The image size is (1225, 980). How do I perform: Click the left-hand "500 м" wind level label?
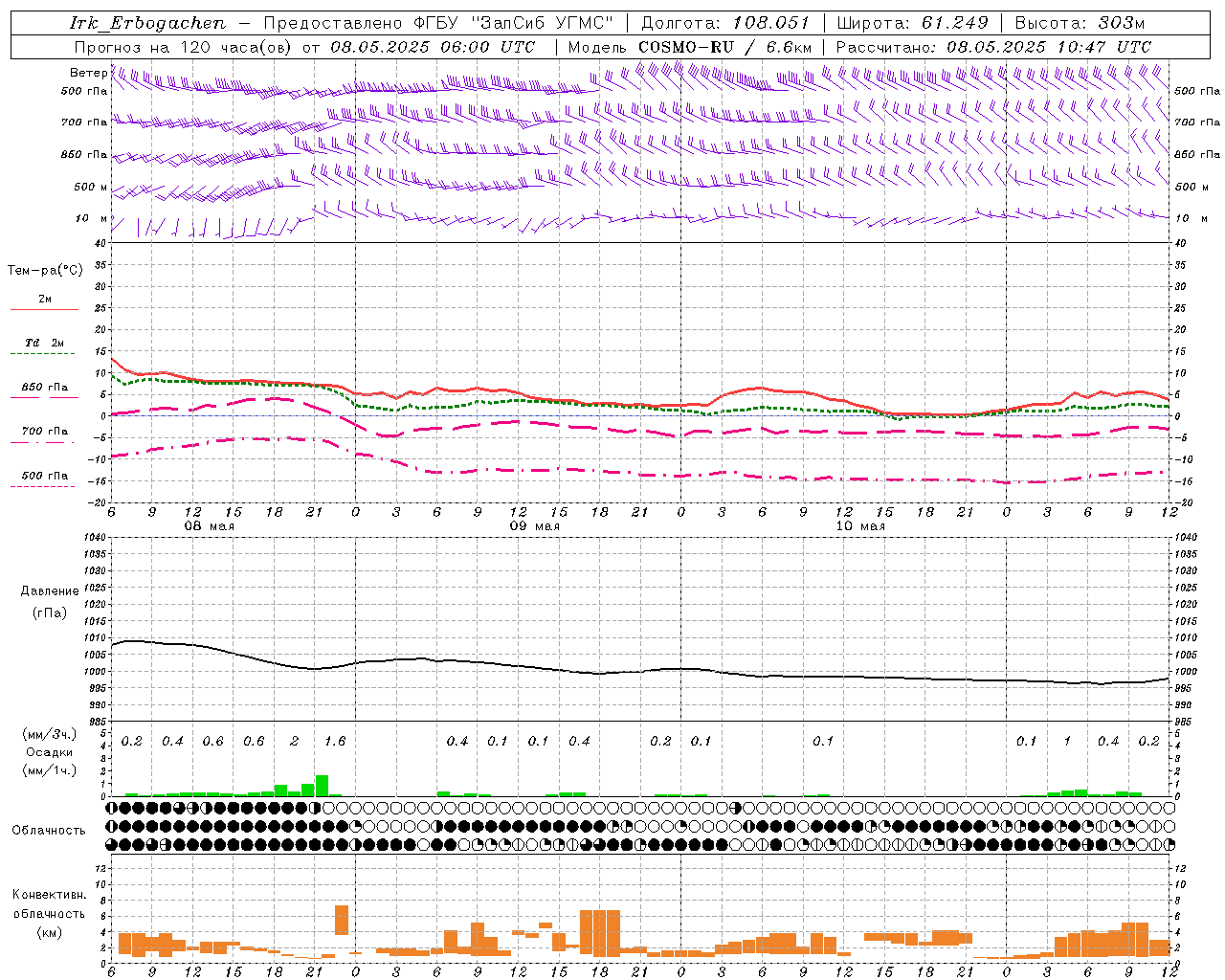[x=91, y=187]
